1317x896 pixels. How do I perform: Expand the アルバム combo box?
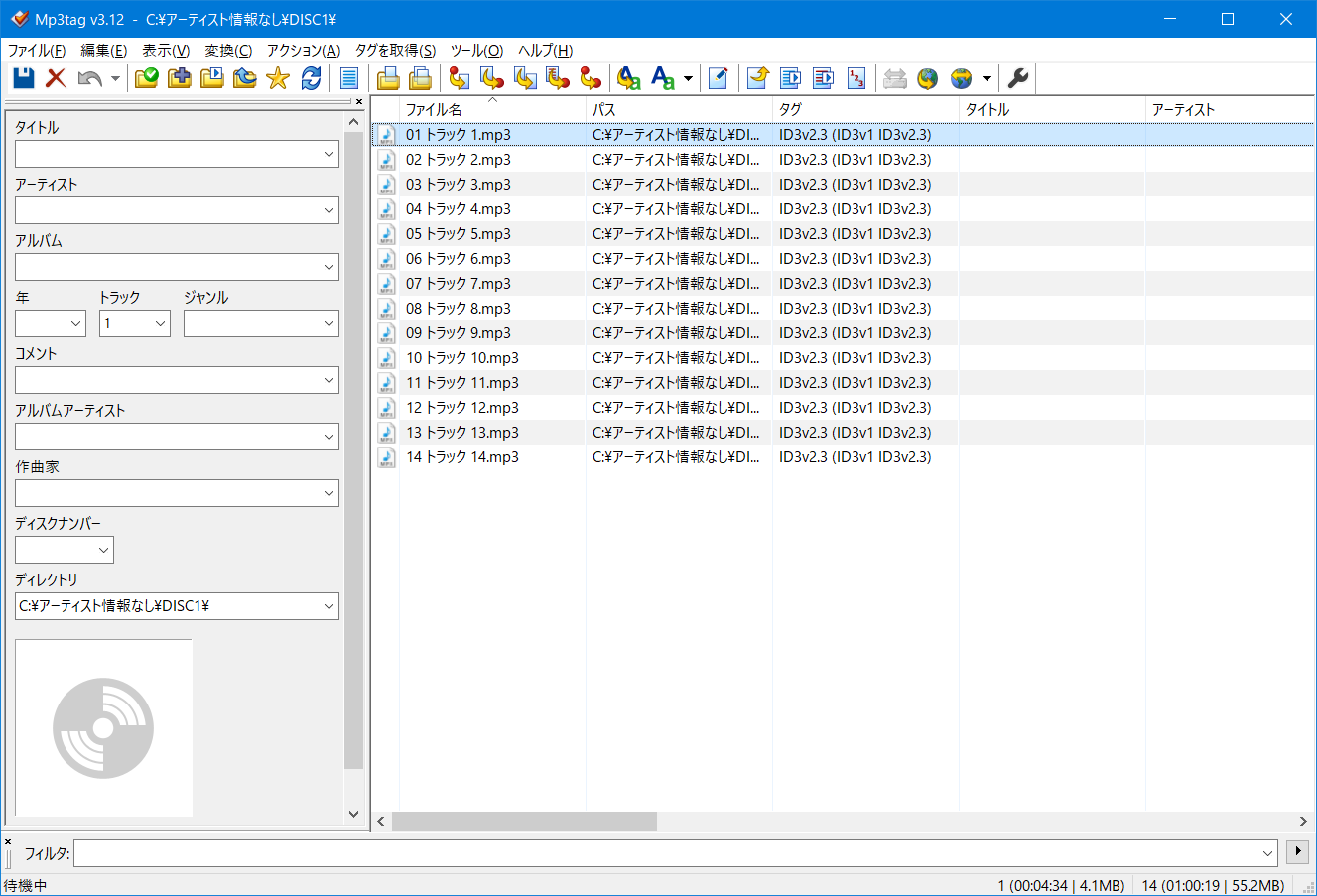[329, 267]
